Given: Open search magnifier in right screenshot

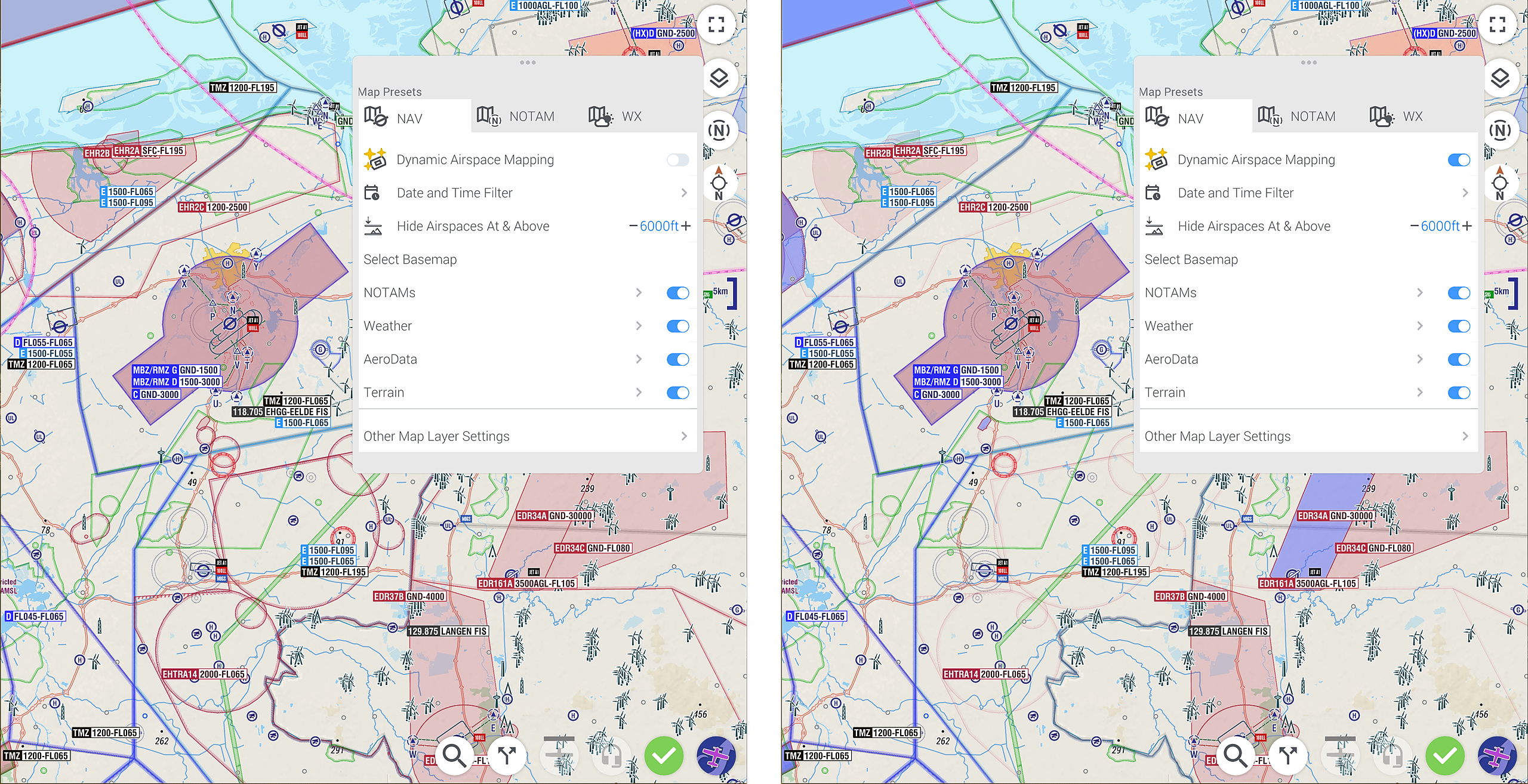Looking at the screenshot, I should 1236,755.
